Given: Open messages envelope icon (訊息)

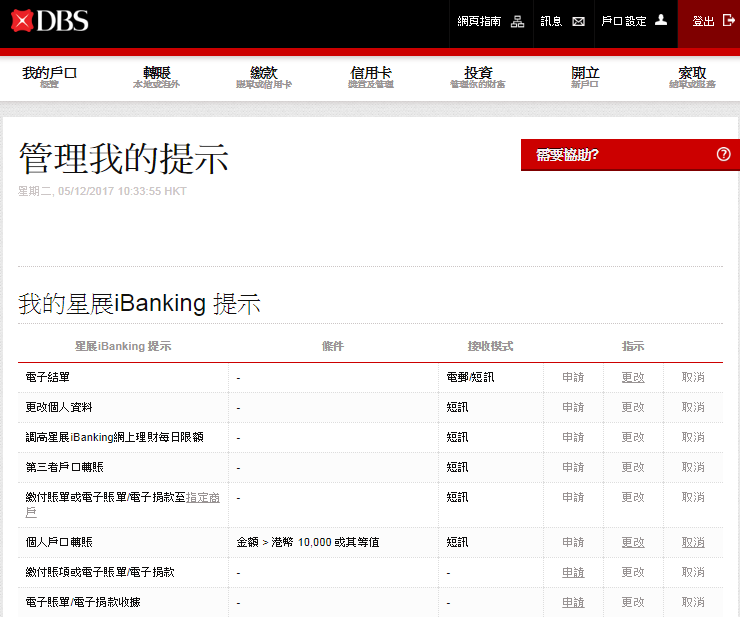Looking at the screenshot, I should pyautogui.click(x=578, y=21).
